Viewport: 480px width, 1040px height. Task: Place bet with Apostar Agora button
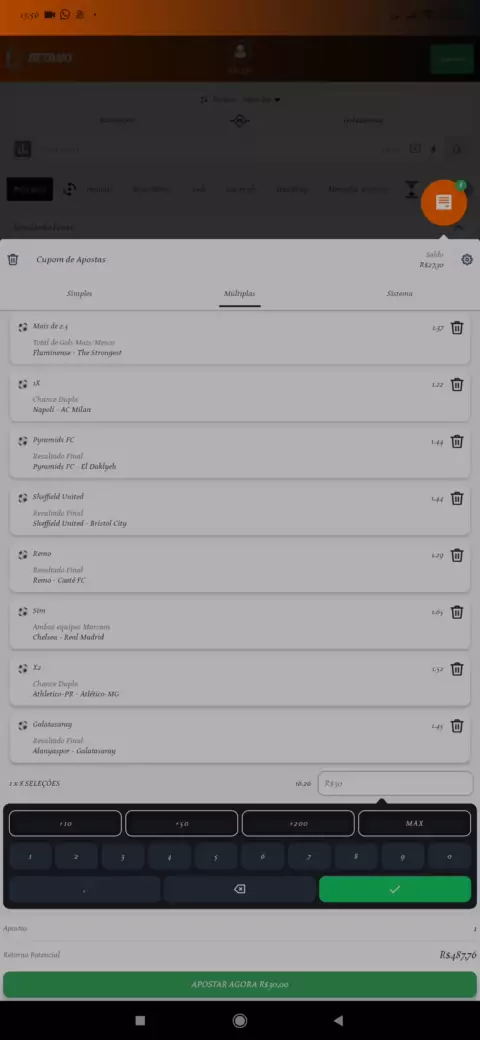pos(240,985)
